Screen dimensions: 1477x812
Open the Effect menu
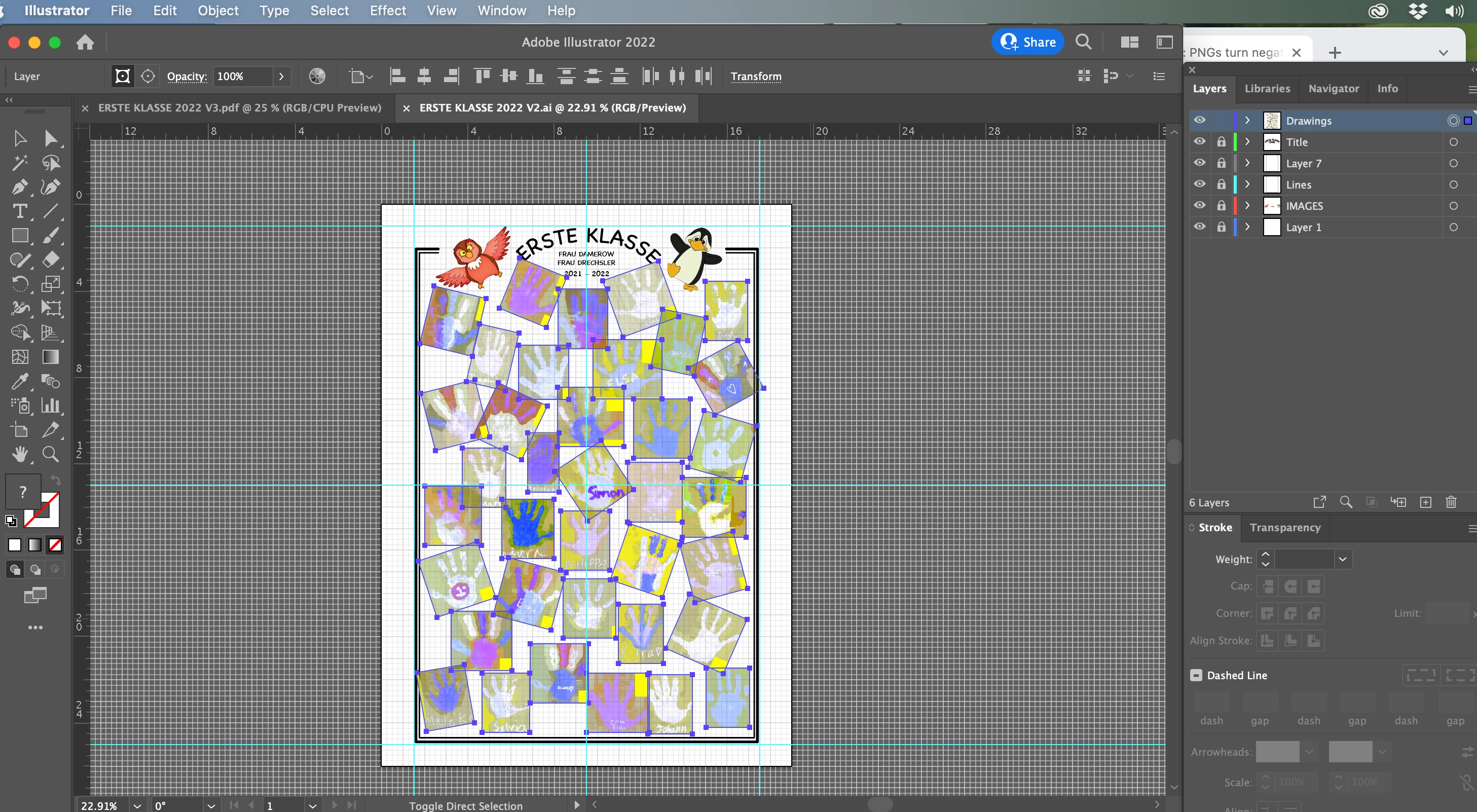[388, 10]
